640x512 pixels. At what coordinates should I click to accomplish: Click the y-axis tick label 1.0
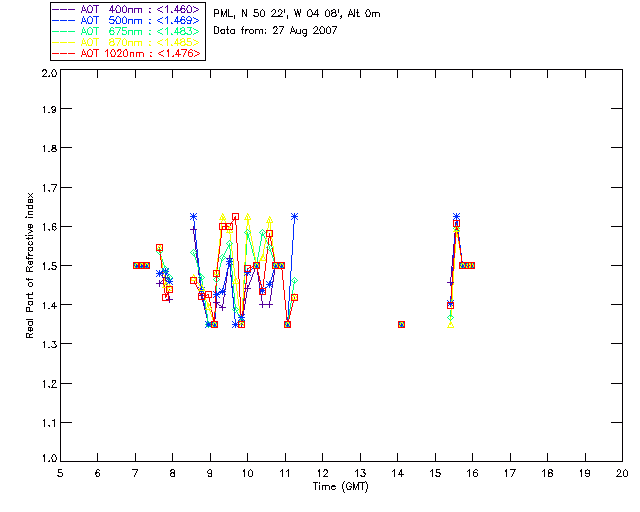coord(49,458)
